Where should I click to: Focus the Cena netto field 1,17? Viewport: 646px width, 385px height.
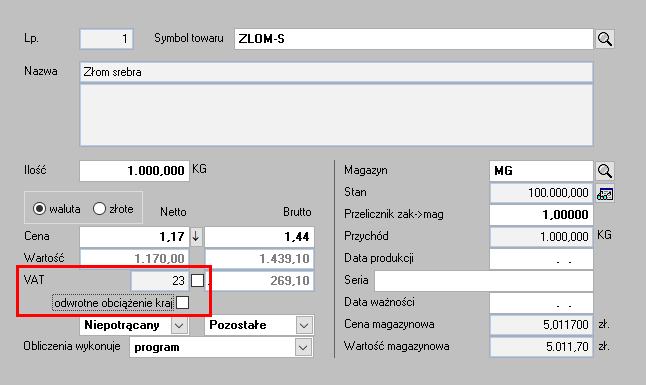134,237
